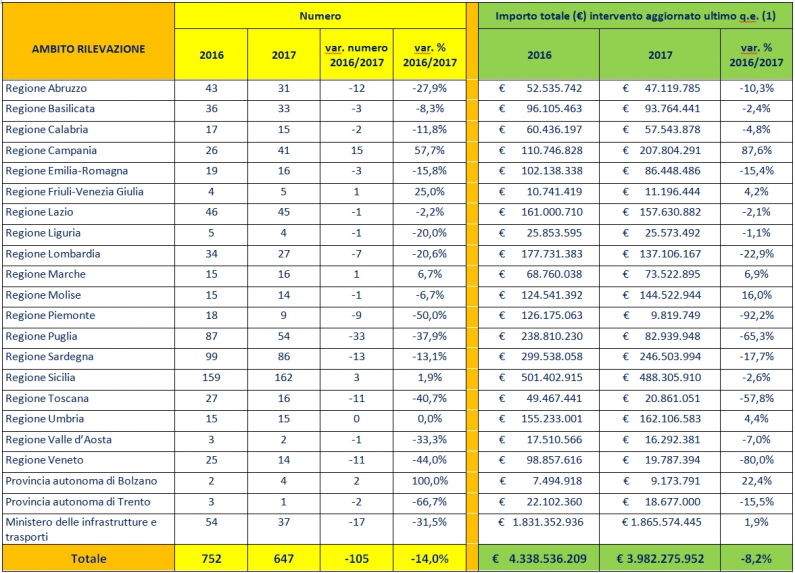Select the Numero group header

(320, 17)
